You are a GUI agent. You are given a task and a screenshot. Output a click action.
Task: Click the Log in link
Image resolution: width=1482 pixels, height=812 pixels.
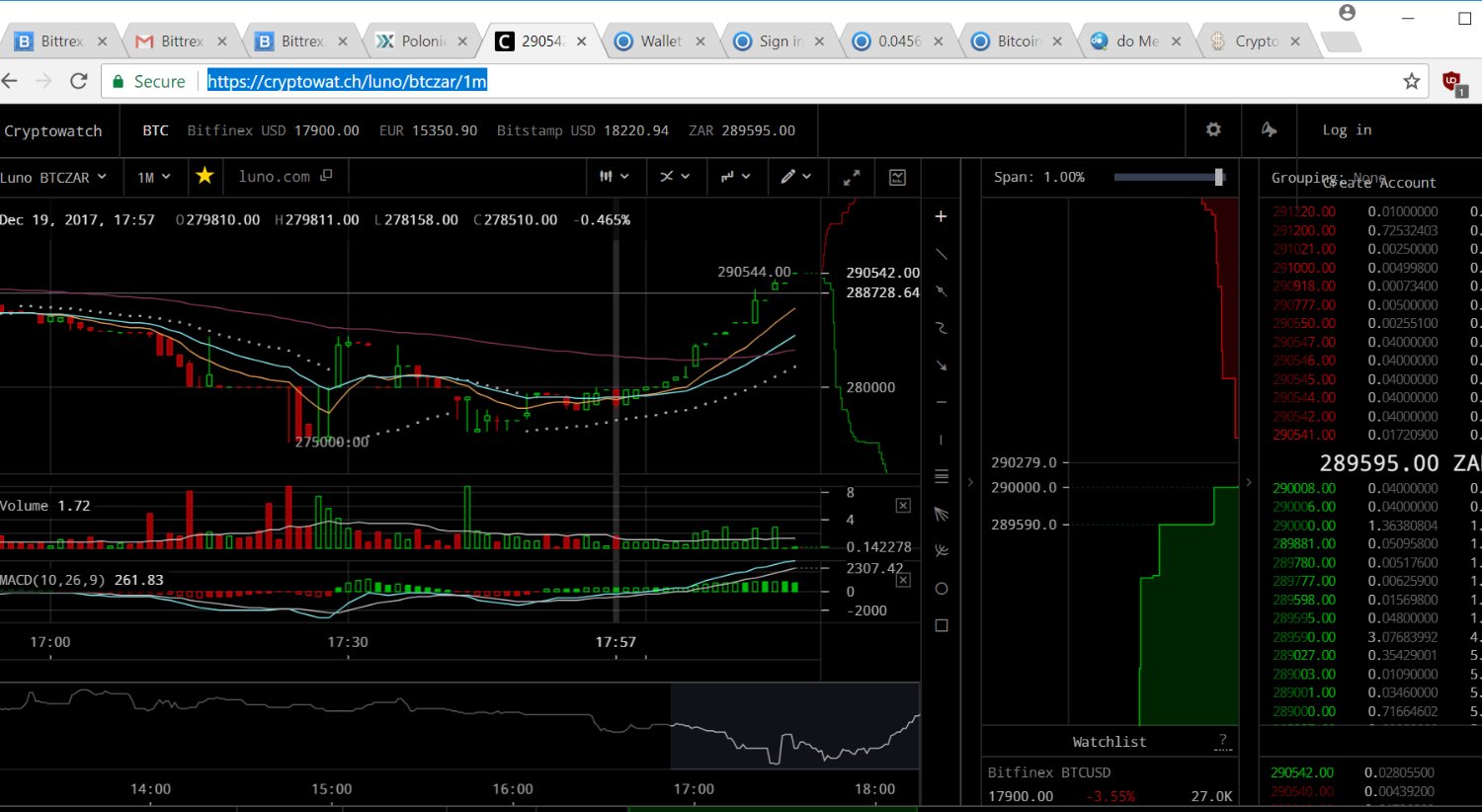click(x=1347, y=129)
